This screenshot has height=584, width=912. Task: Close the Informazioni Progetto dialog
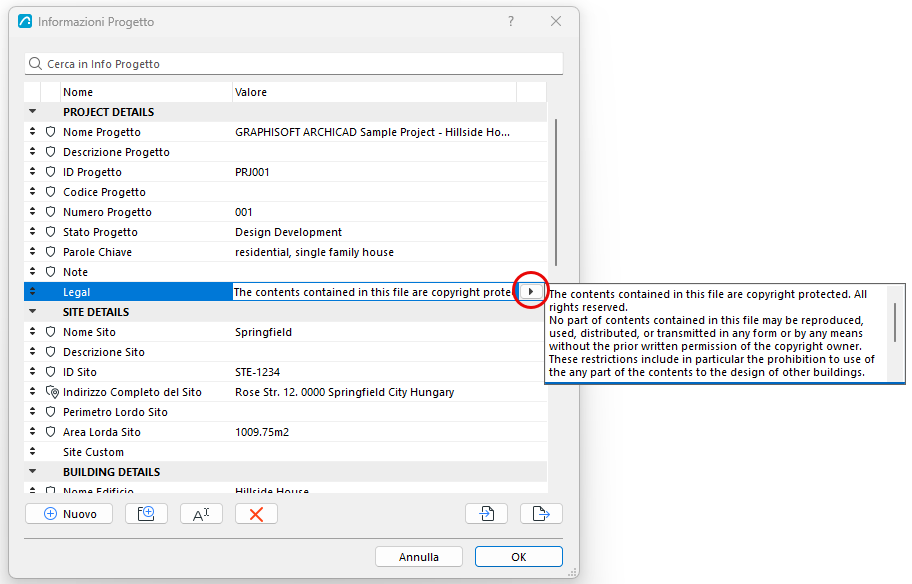tap(556, 22)
